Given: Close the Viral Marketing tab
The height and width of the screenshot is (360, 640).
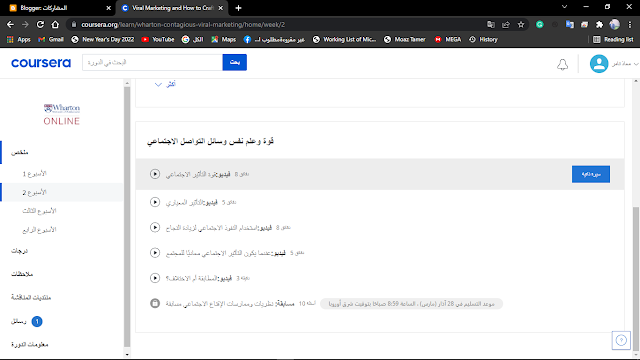Looking at the screenshot, I should coord(221,8).
